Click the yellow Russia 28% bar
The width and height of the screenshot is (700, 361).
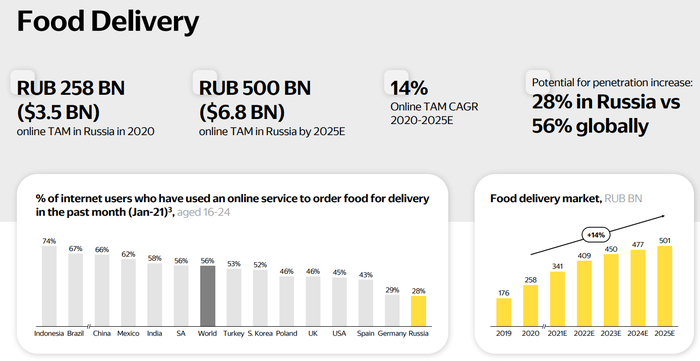point(418,311)
